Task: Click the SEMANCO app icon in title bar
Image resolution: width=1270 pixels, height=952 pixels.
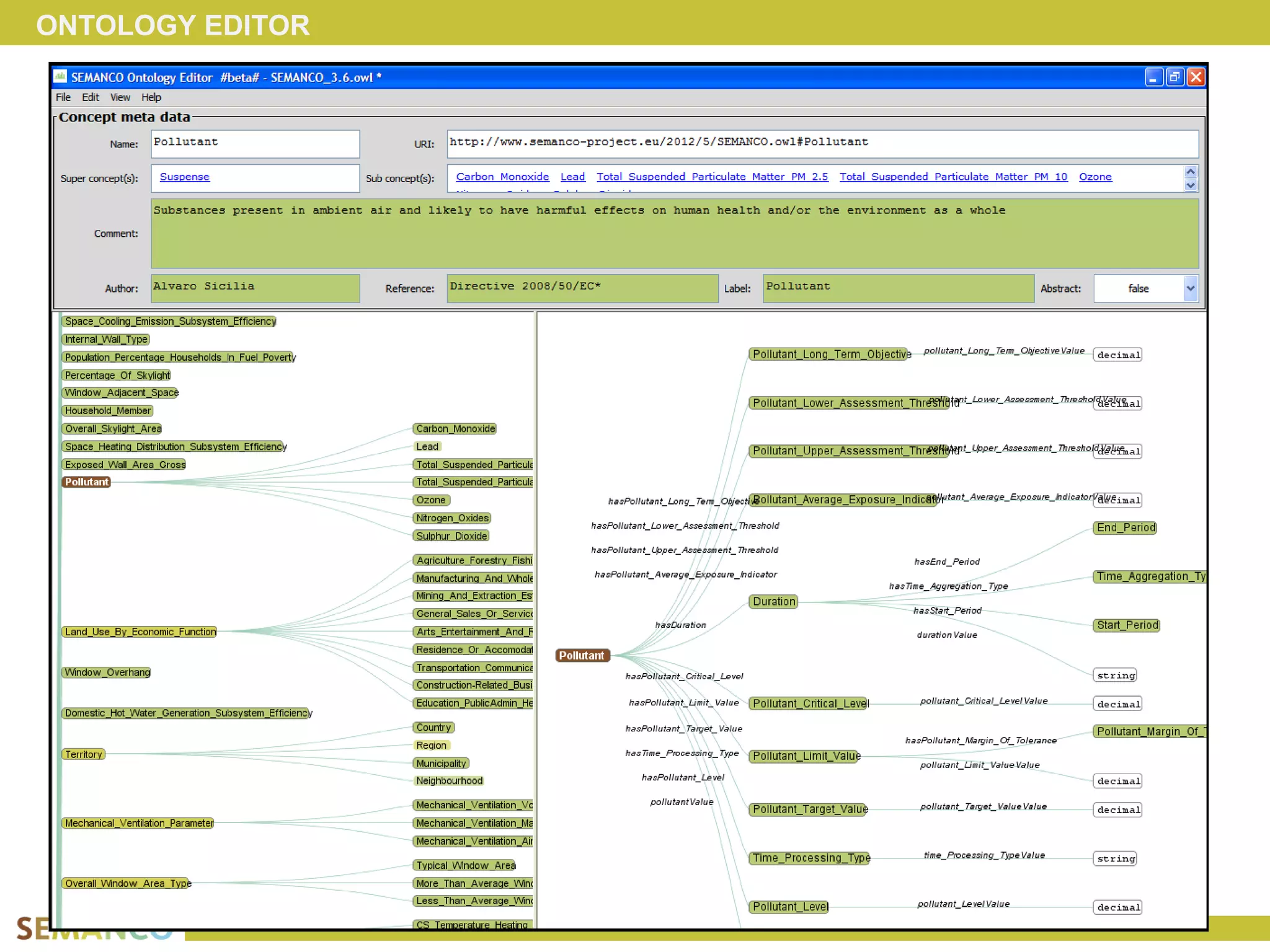Action: tap(60, 77)
